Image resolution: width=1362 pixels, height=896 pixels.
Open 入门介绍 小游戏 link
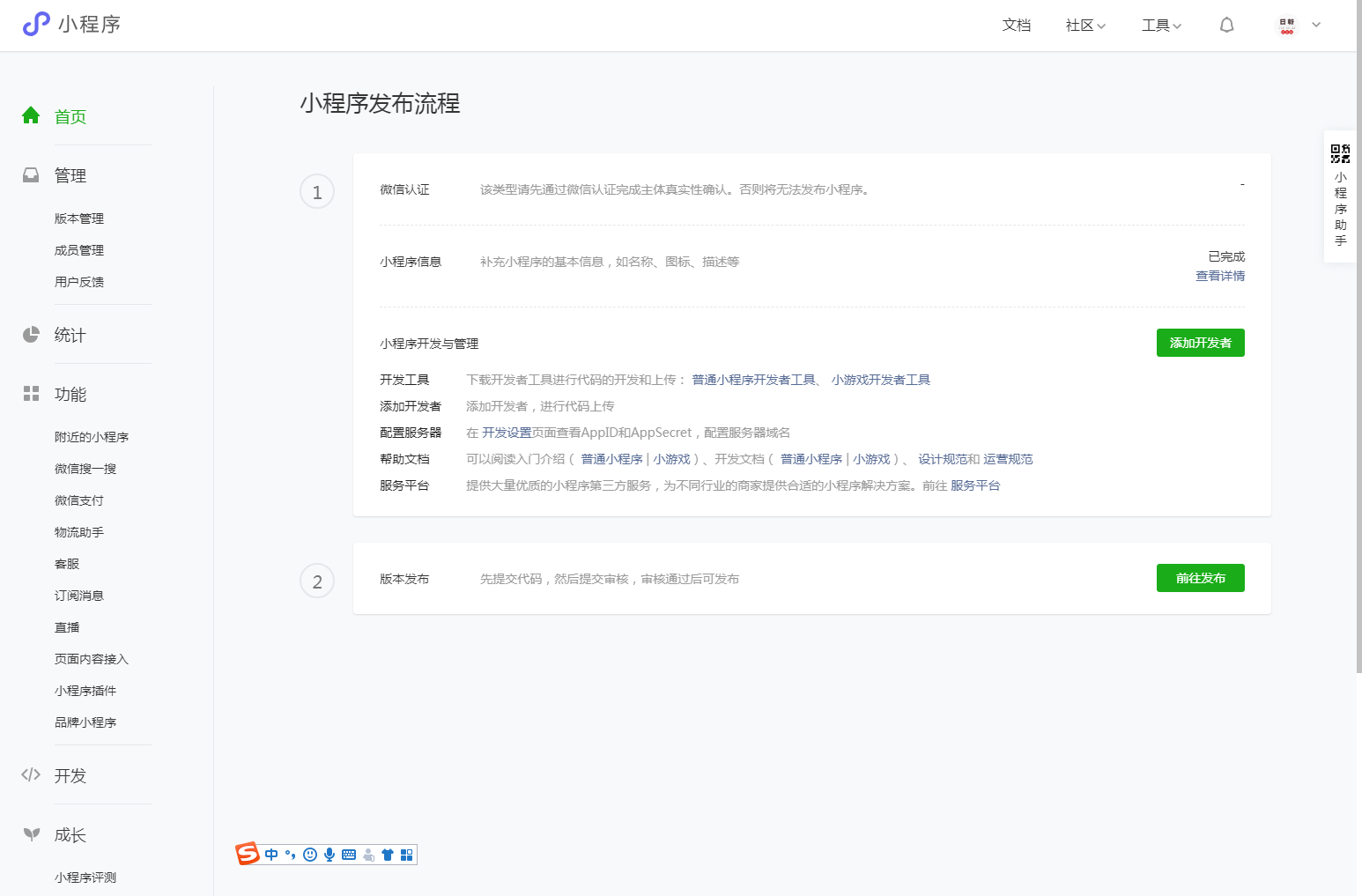tap(671, 459)
